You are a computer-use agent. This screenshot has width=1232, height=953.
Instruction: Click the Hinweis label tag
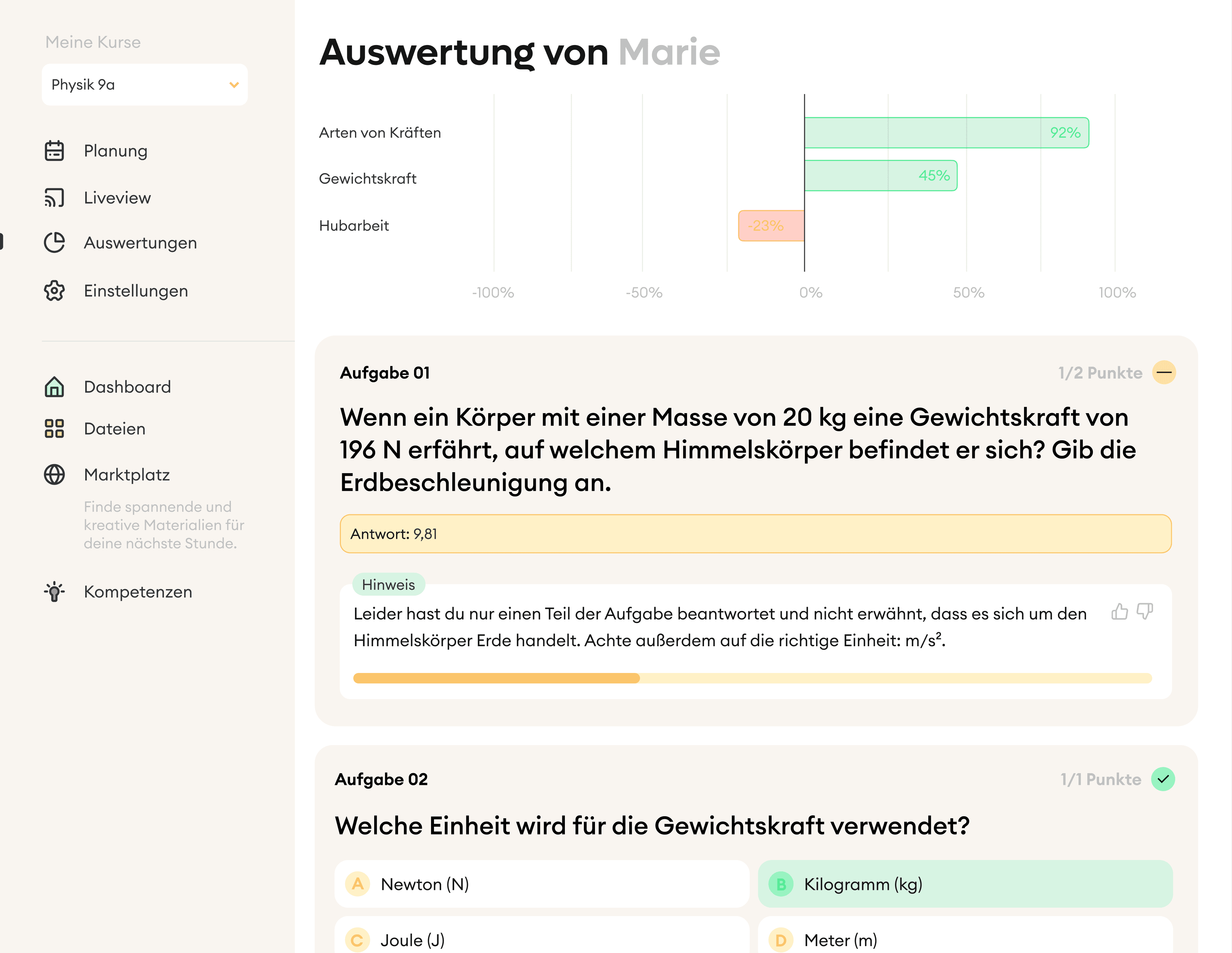[388, 585]
